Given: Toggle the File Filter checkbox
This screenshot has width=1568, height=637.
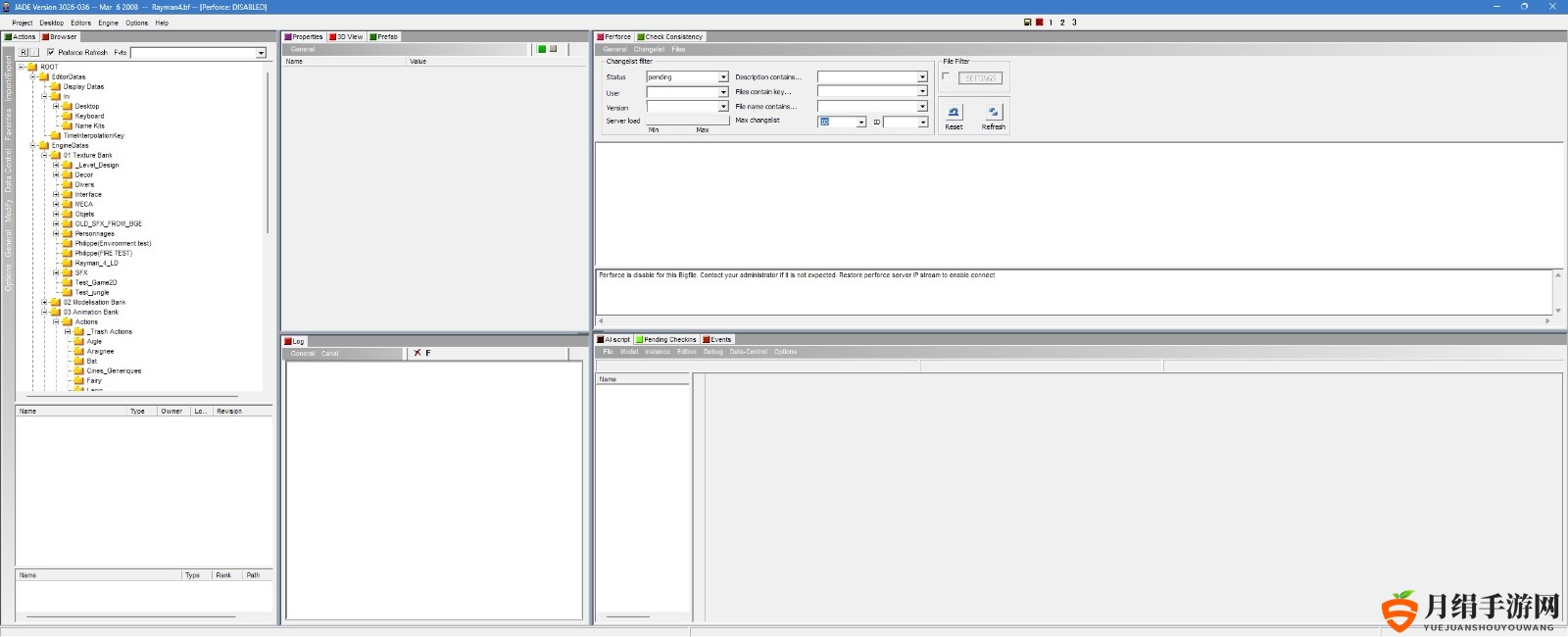Looking at the screenshot, I should click(946, 76).
